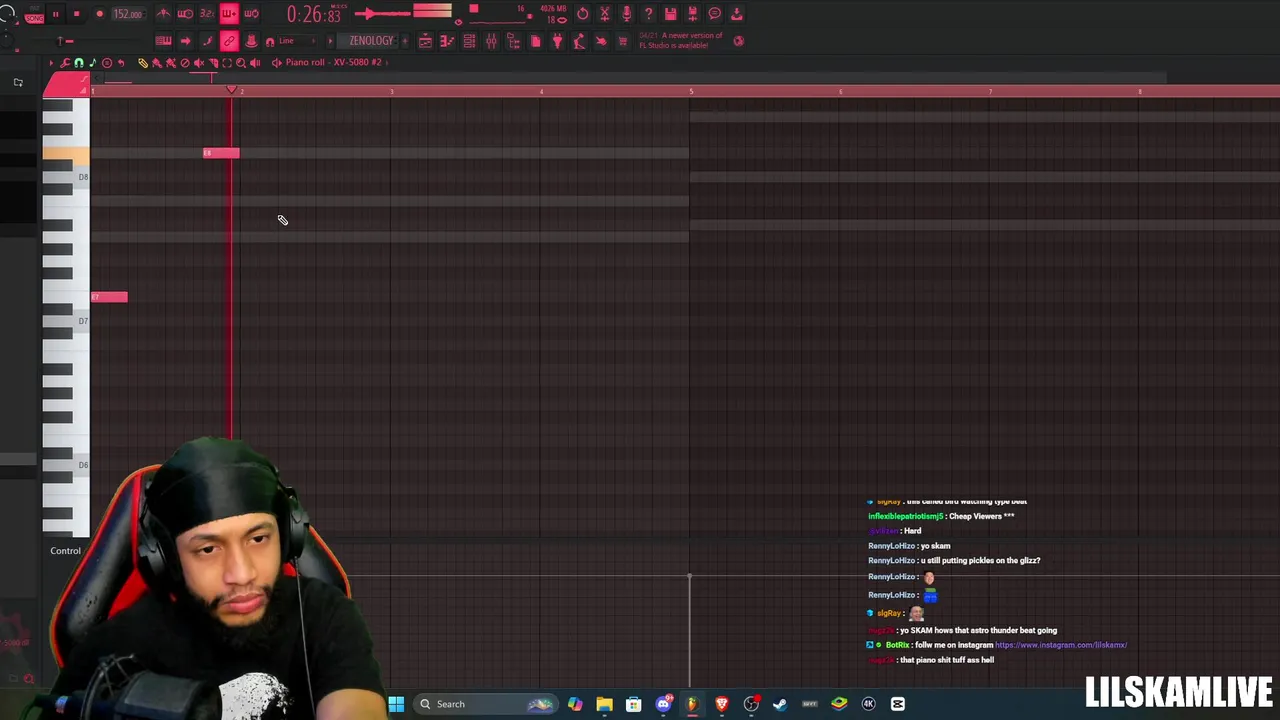1280x720 pixels.
Task: Select the Slice tool
Action: click(213, 63)
